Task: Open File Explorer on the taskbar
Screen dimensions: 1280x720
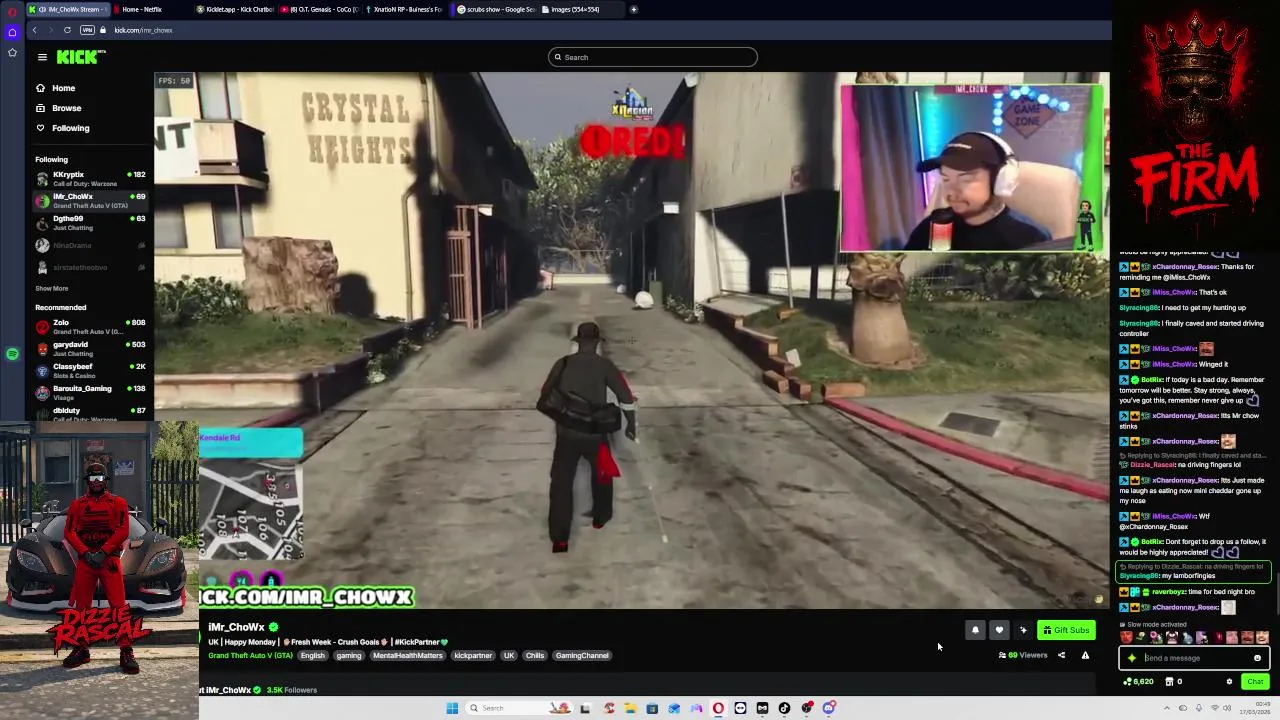Action: point(630,708)
